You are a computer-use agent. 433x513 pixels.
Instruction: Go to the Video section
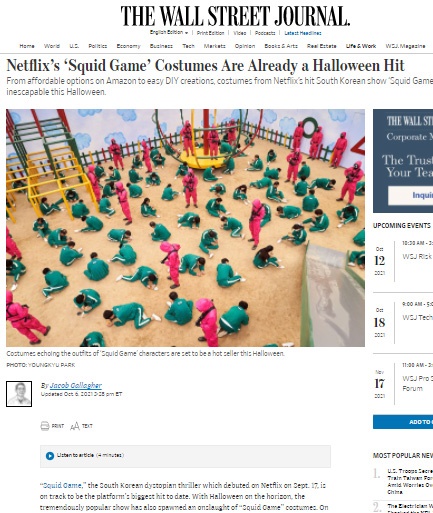click(240, 33)
